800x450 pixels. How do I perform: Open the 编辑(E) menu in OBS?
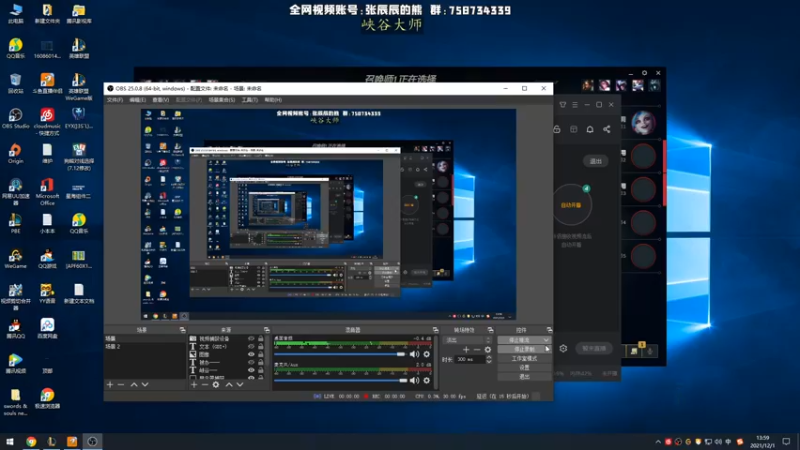pos(137,100)
